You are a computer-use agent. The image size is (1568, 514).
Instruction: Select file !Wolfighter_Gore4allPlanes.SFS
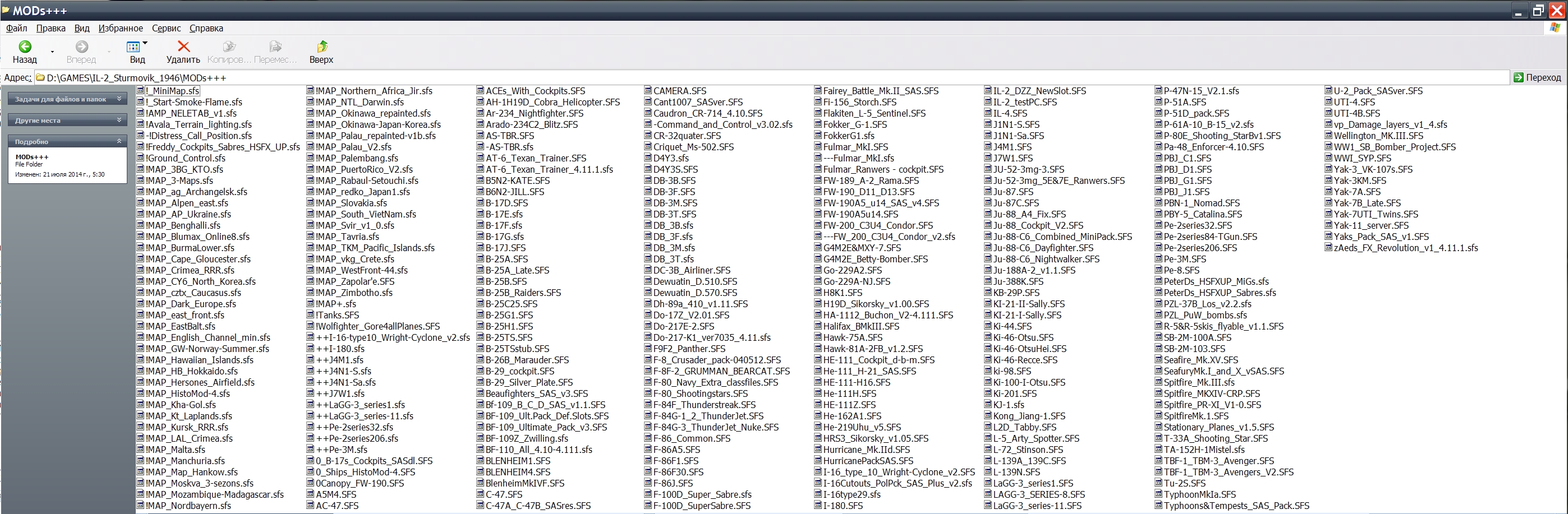[x=378, y=326]
